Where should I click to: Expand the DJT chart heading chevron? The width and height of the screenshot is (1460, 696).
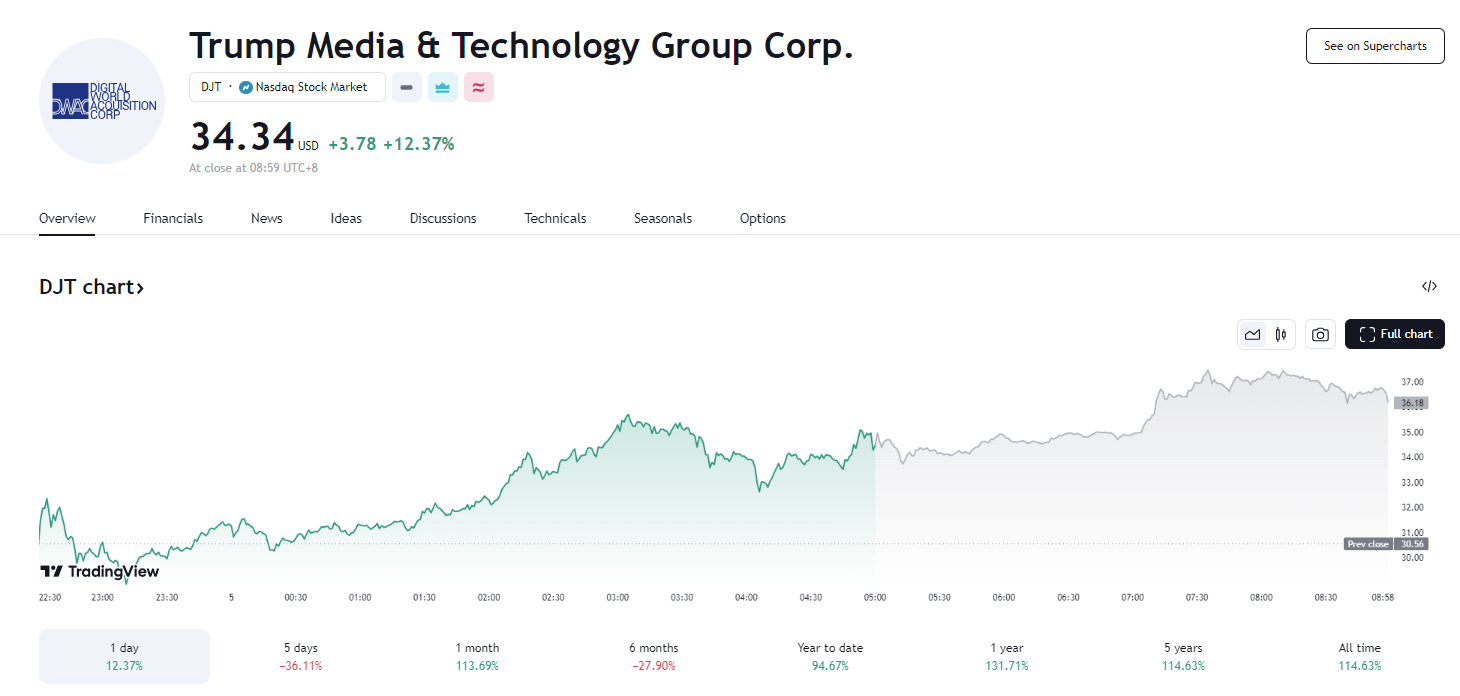pos(141,288)
